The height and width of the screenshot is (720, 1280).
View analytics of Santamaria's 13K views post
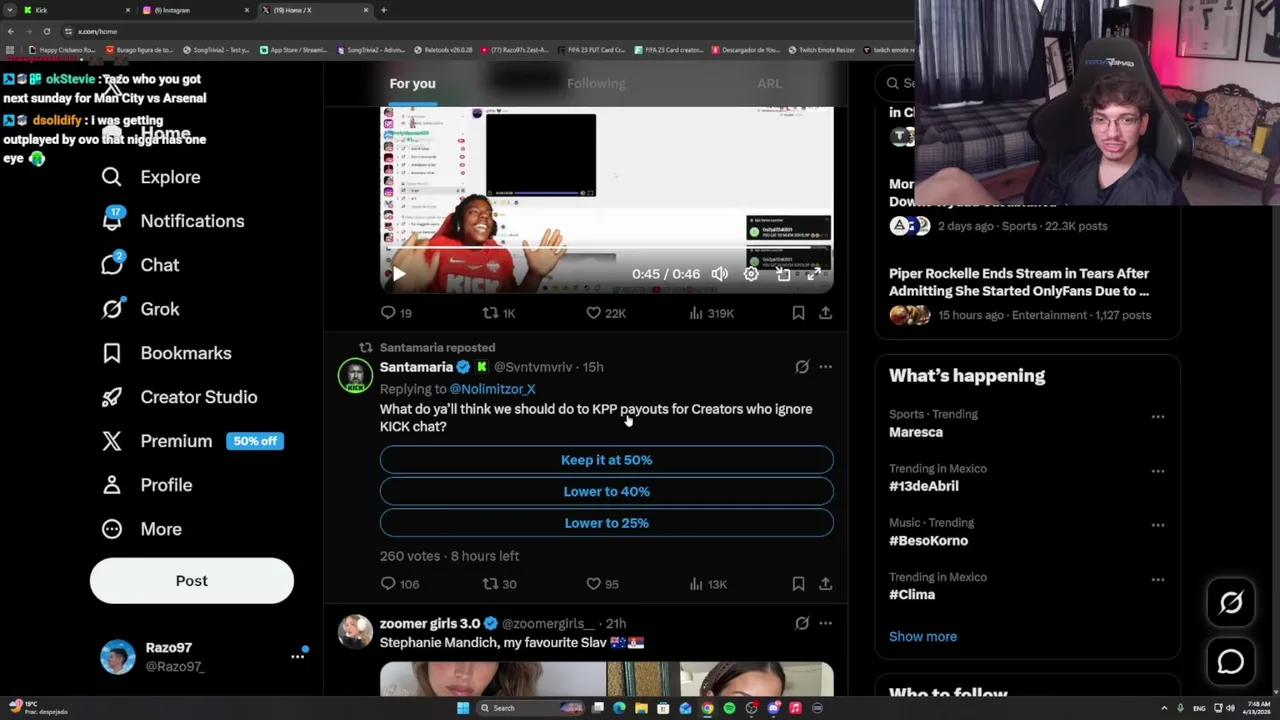[x=708, y=584]
